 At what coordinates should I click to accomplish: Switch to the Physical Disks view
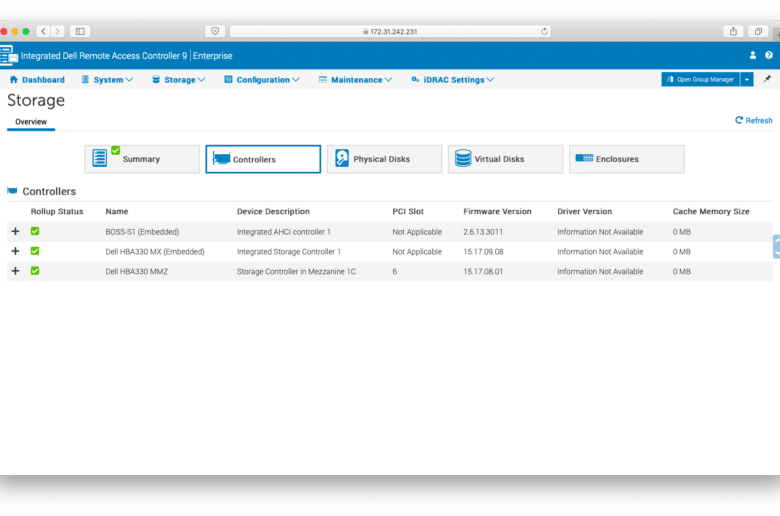(384, 159)
